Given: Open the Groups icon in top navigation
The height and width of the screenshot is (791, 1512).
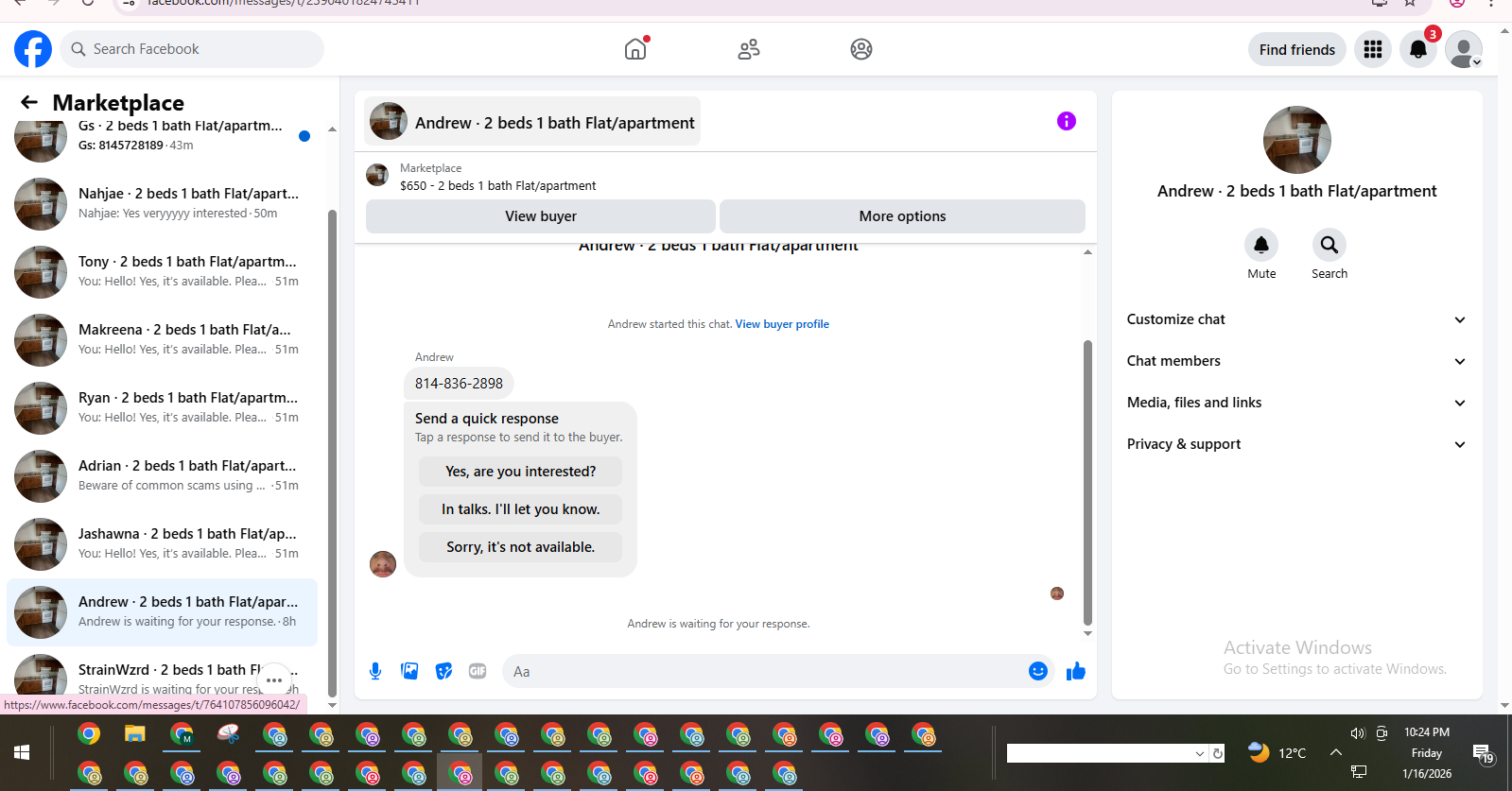Looking at the screenshot, I should [x=861, y=49].
